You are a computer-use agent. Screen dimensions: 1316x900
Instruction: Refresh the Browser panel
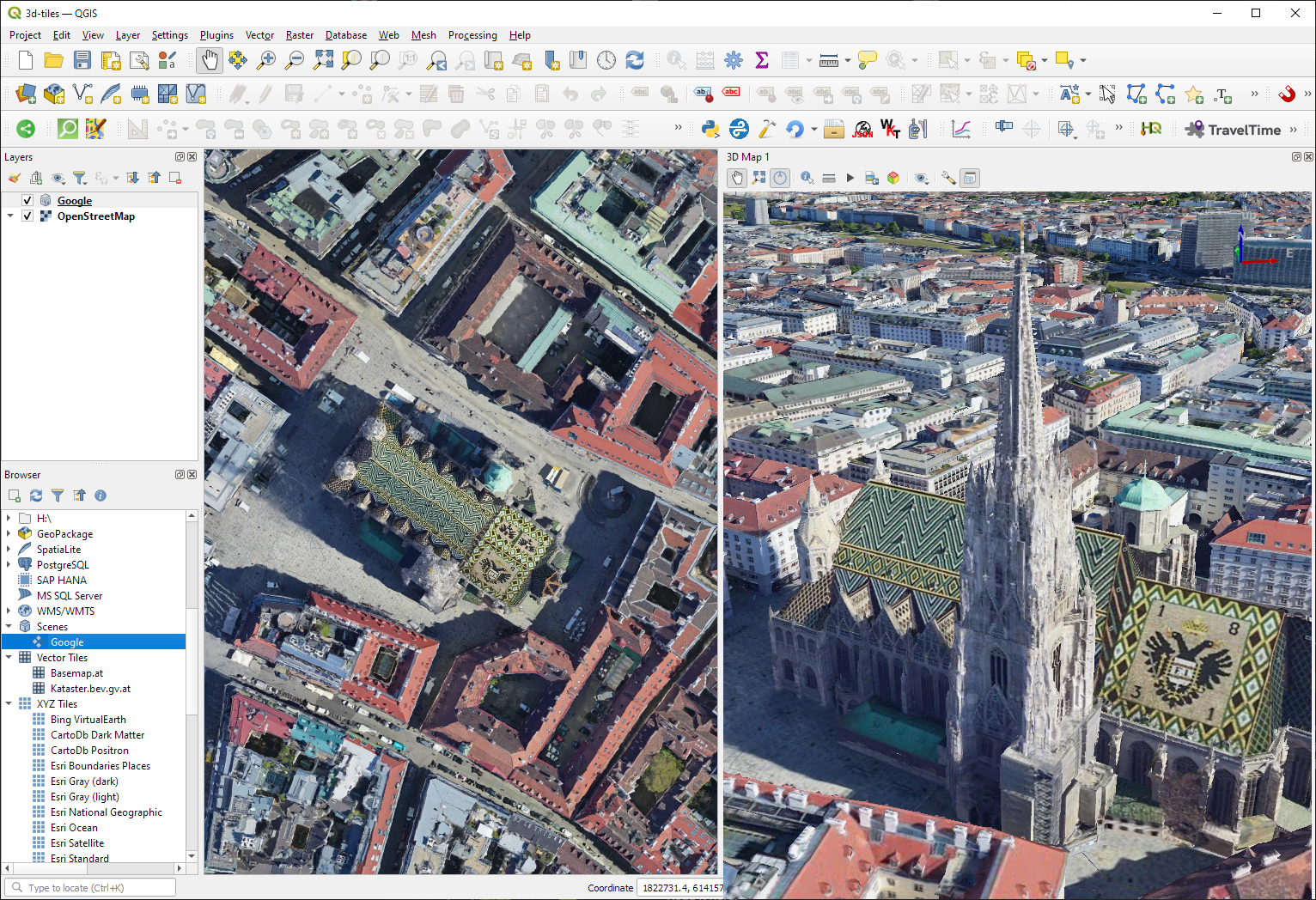(36, 496)
